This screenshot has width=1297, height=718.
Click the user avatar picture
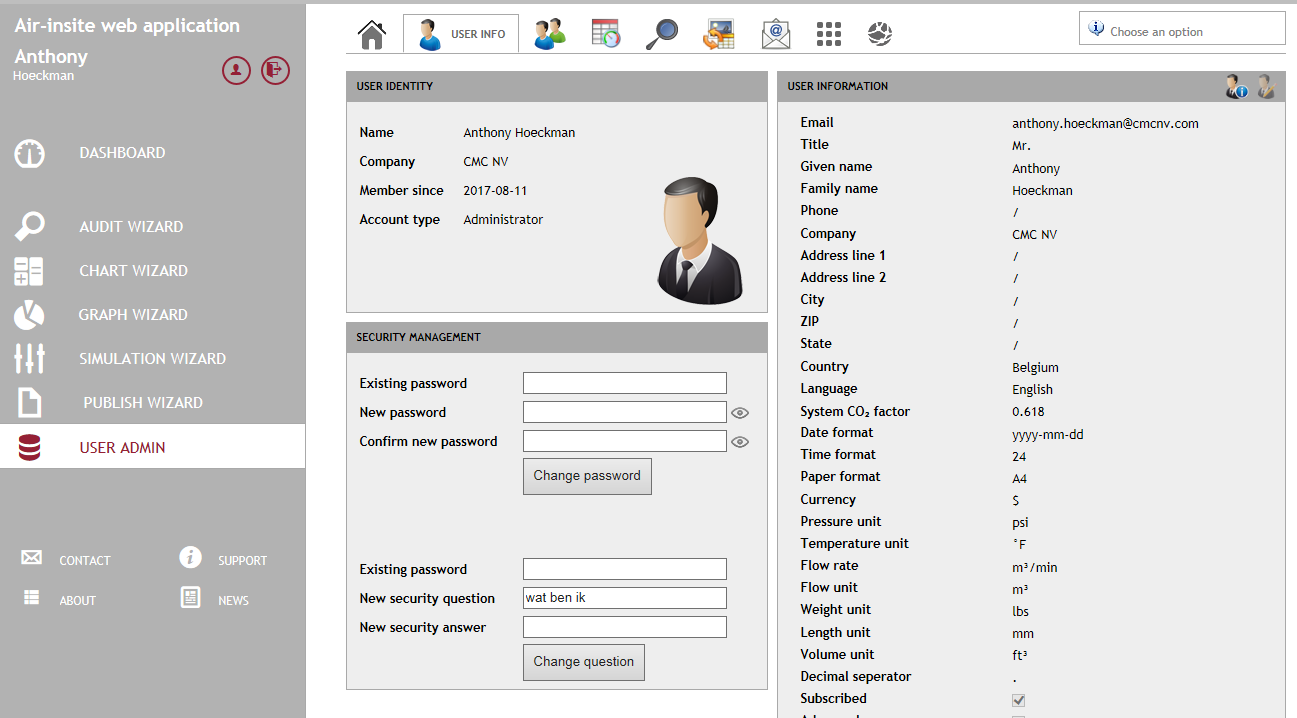700,240
